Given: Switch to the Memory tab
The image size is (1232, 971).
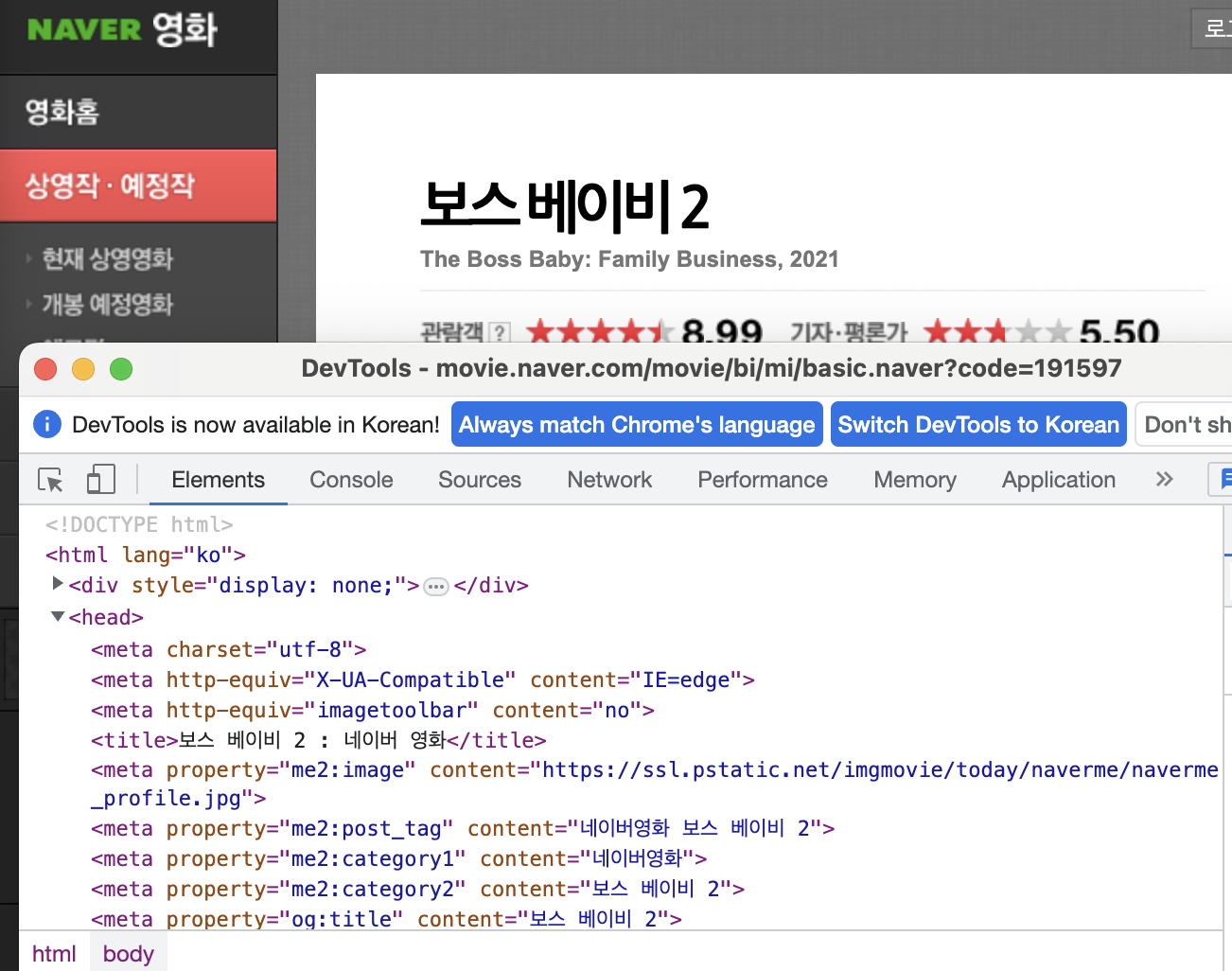Looking at the screenshot, I should point(915,480).
